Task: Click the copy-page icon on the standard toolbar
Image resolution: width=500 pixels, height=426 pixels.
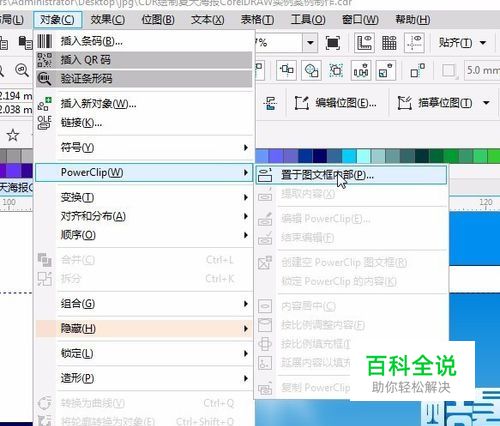Action: point(25,43)
